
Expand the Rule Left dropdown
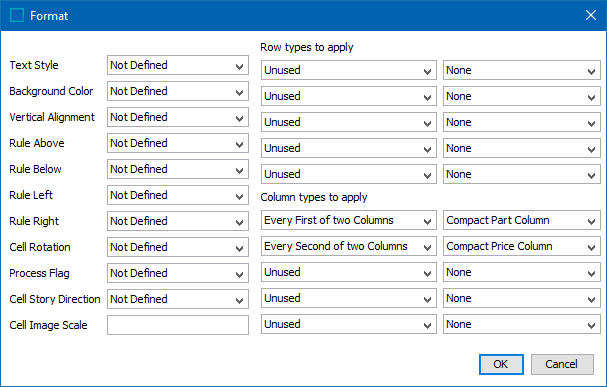[178, 195]
